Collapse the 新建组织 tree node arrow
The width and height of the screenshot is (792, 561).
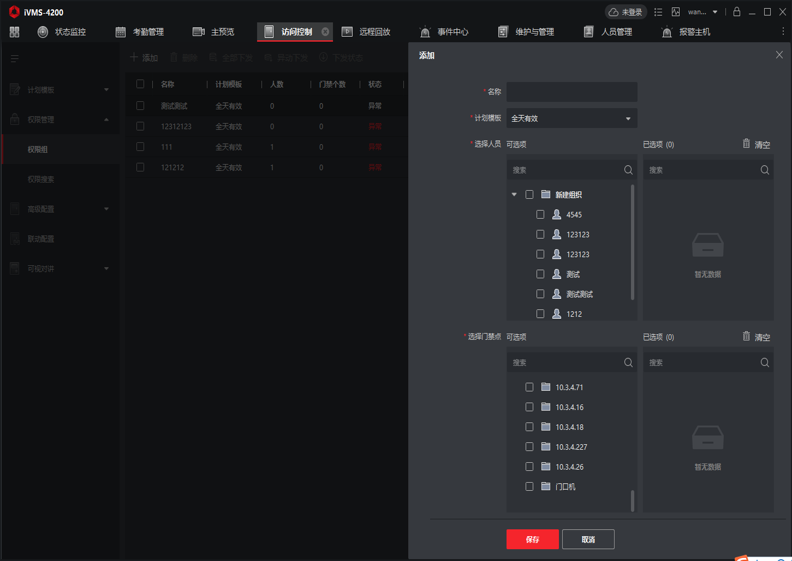(515, 195)
